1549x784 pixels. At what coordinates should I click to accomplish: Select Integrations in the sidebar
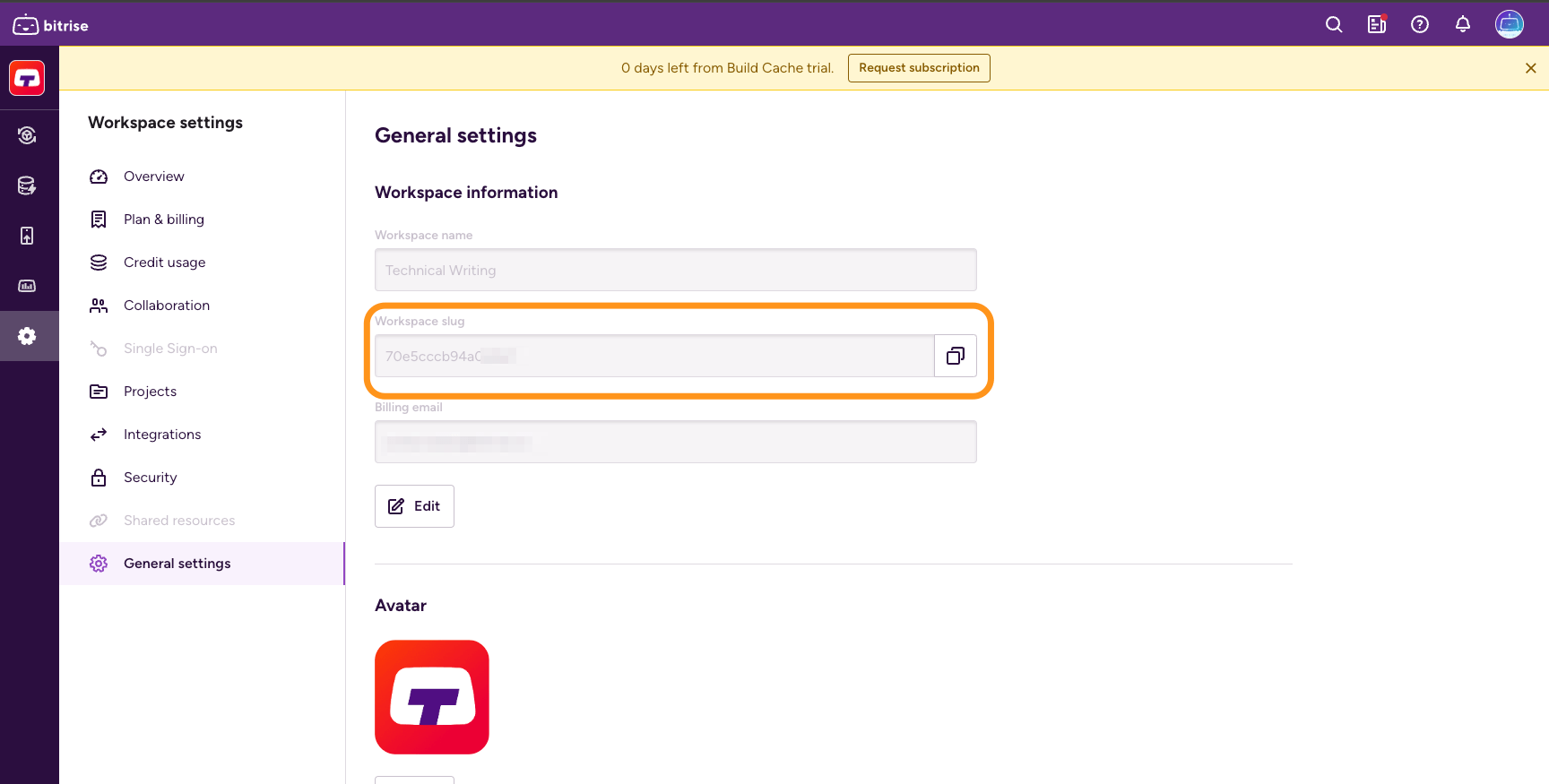pos(161,435)
